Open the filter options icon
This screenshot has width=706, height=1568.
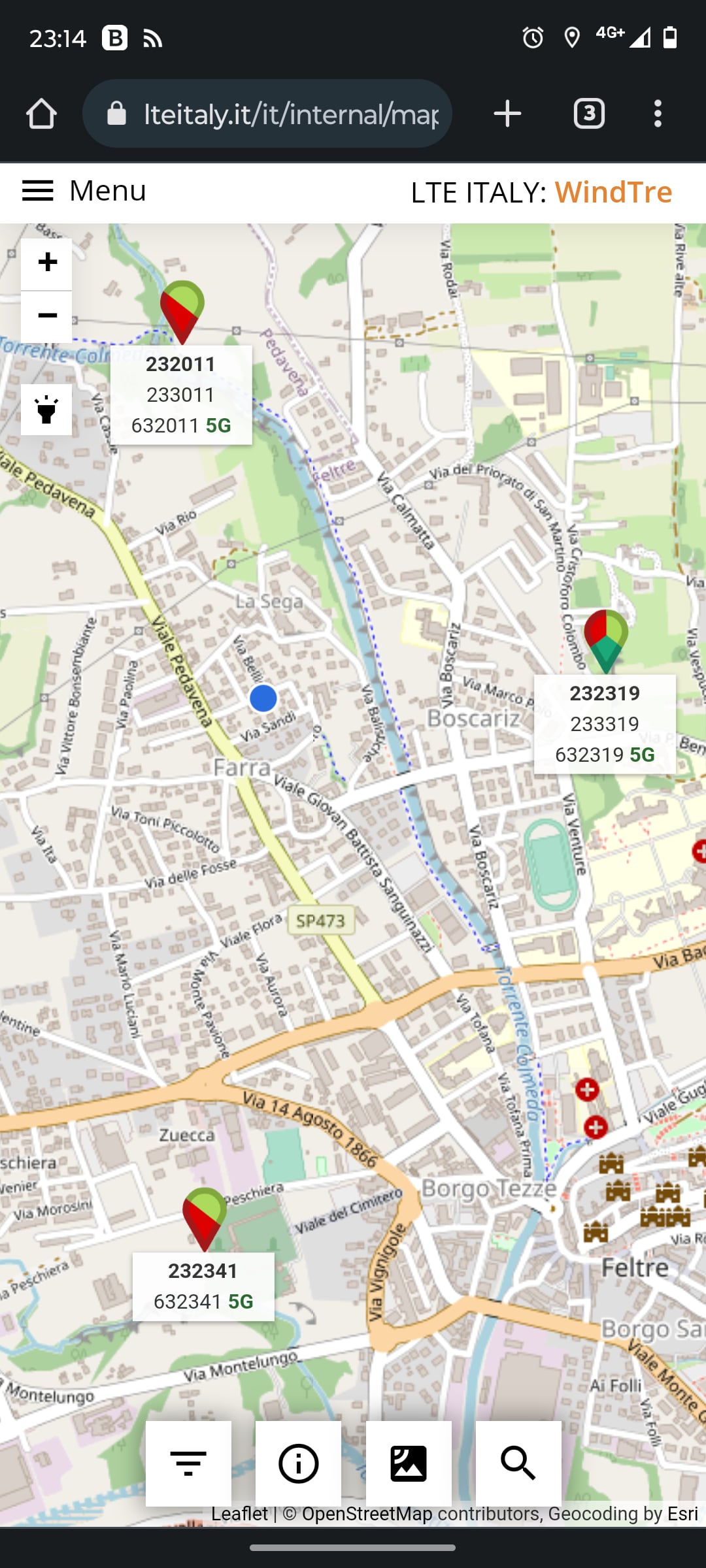pos(188,1463)
